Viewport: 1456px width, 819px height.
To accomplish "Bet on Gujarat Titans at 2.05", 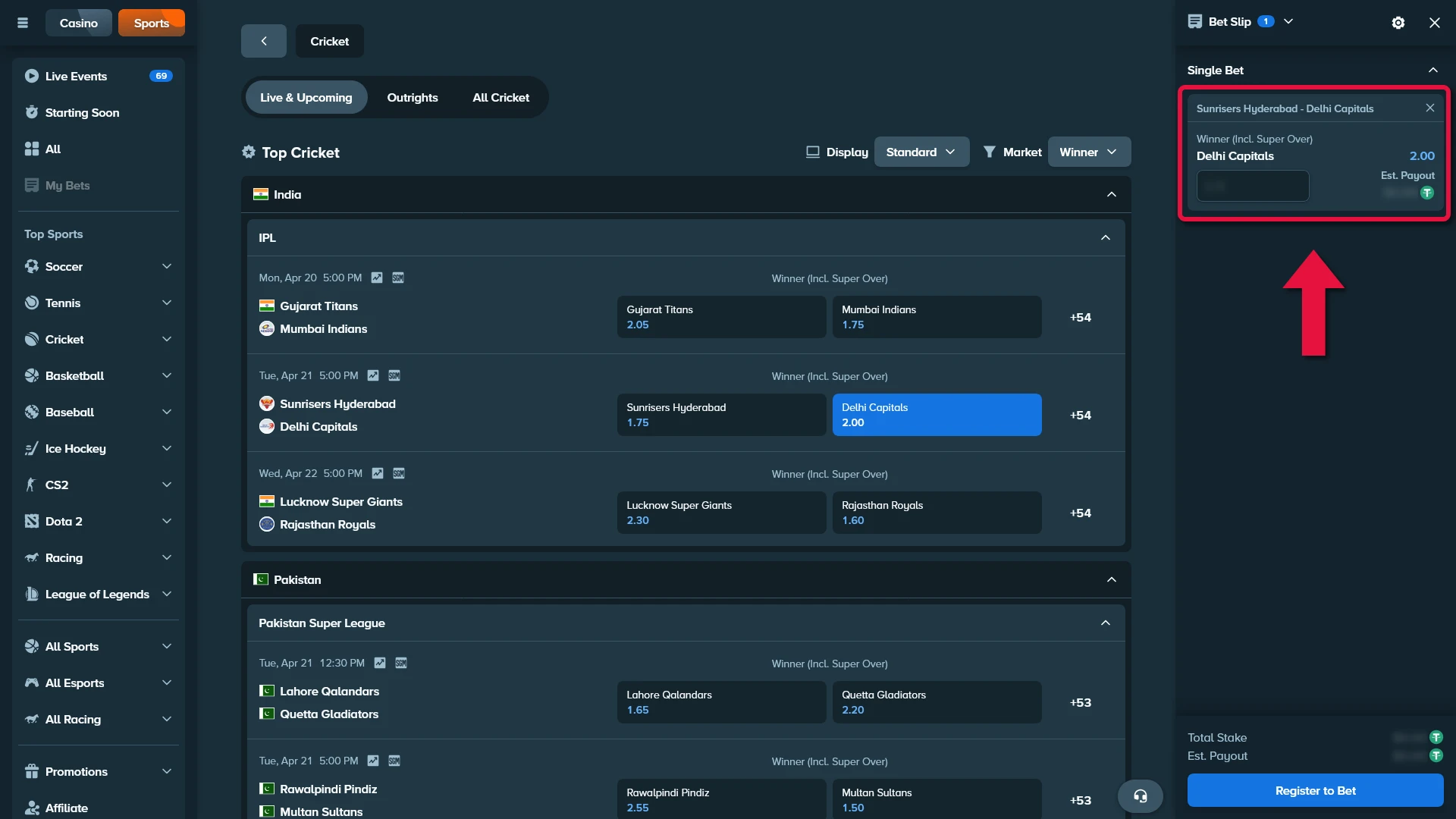I will 721,317.
